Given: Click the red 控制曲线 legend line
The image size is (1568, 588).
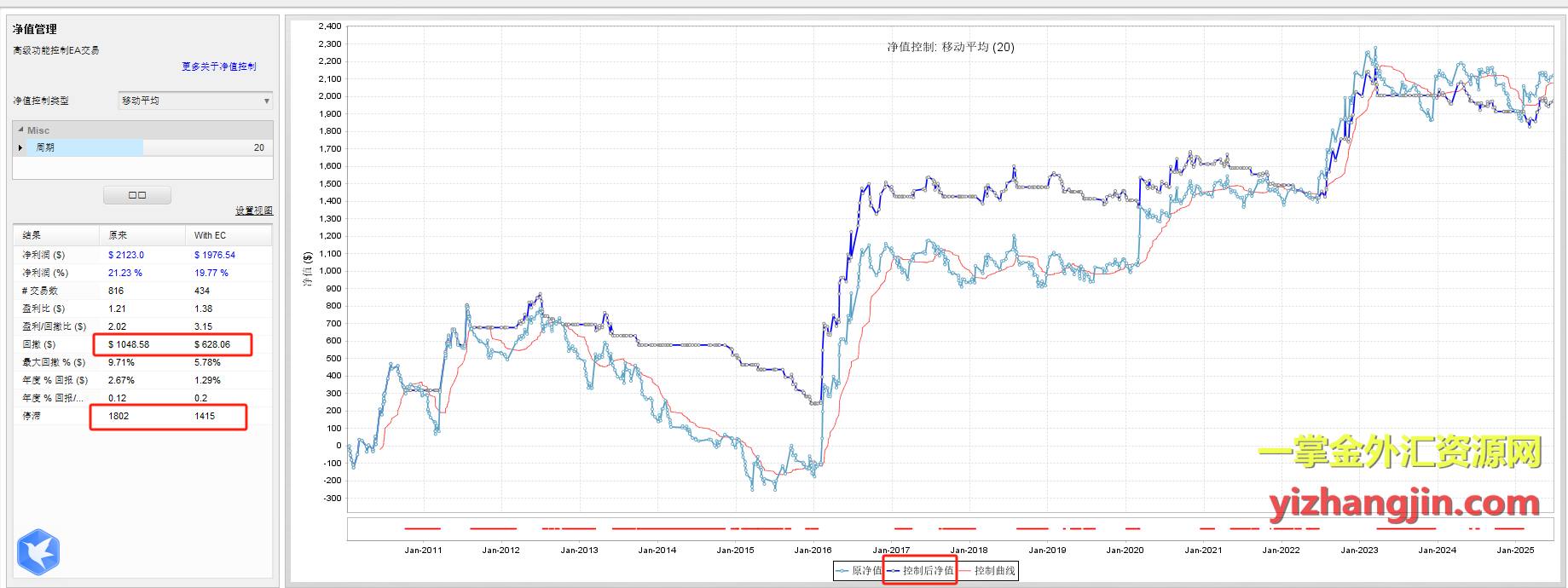Looking at the screenshot, I should [x=965, y=571].
